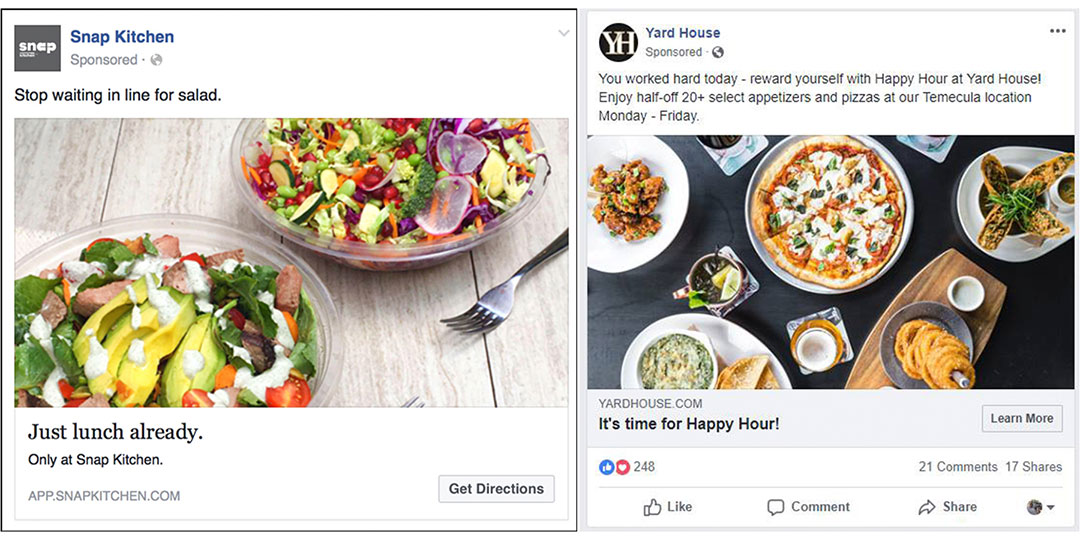Open the Yard House page name link
Viewport: 1080px width, 540px height.
coord(683,32)
